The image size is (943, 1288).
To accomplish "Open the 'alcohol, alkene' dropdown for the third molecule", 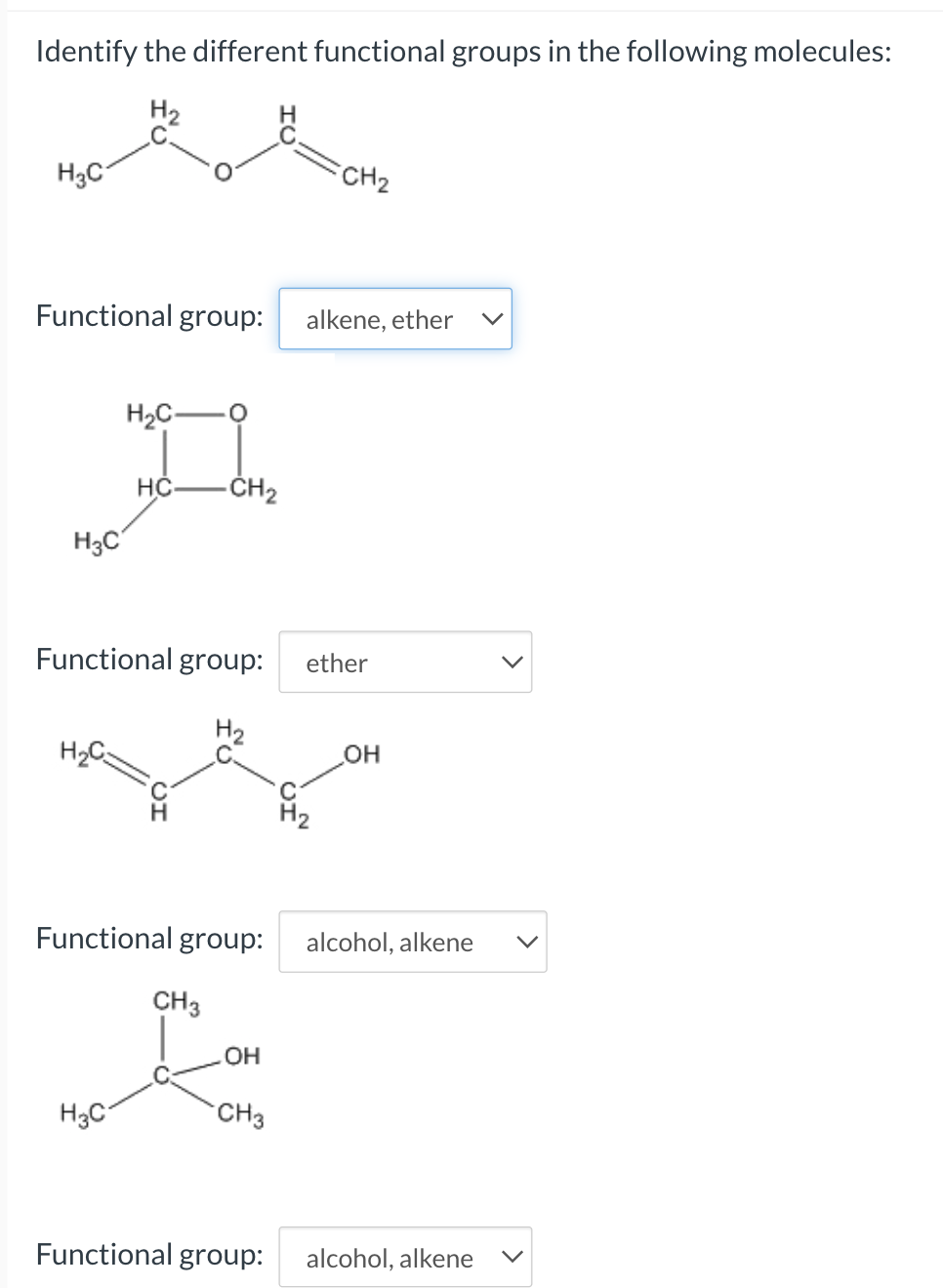I will point(412,942).
